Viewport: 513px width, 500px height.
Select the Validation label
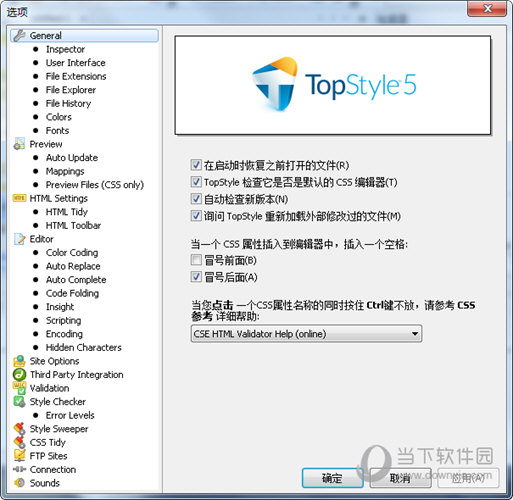49,388
